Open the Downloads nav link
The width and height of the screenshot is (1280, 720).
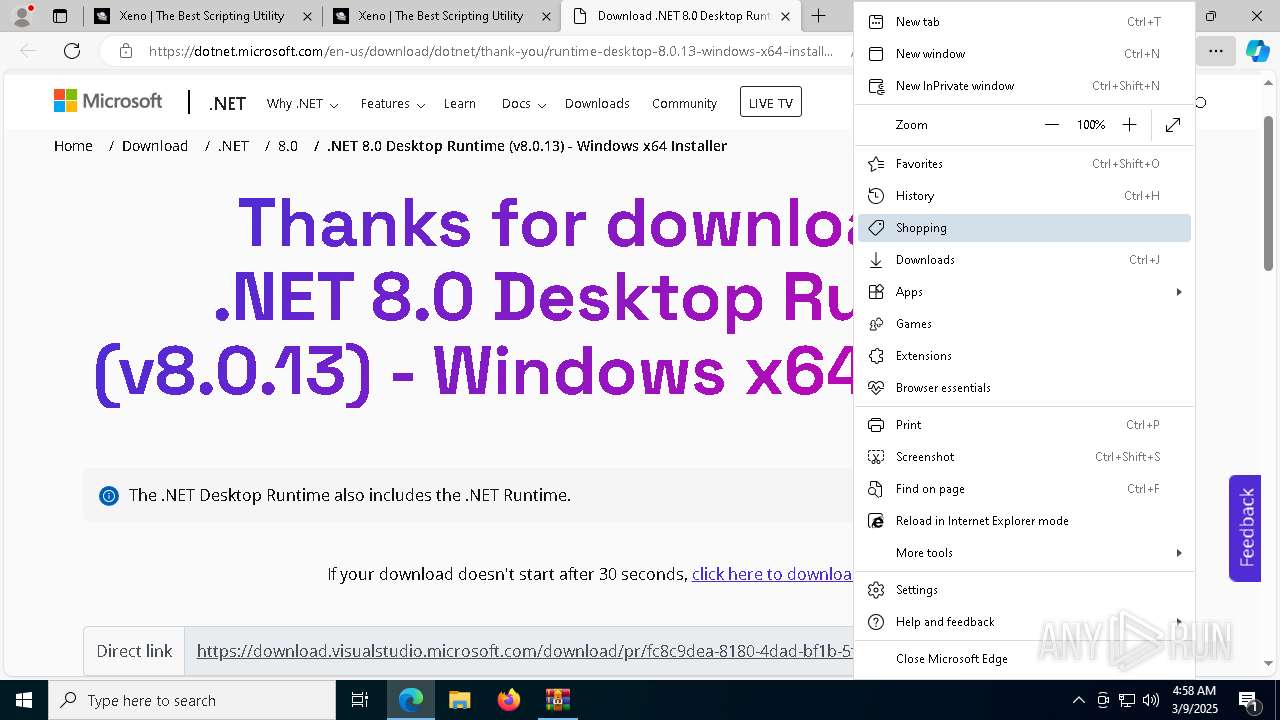[597, 104]
